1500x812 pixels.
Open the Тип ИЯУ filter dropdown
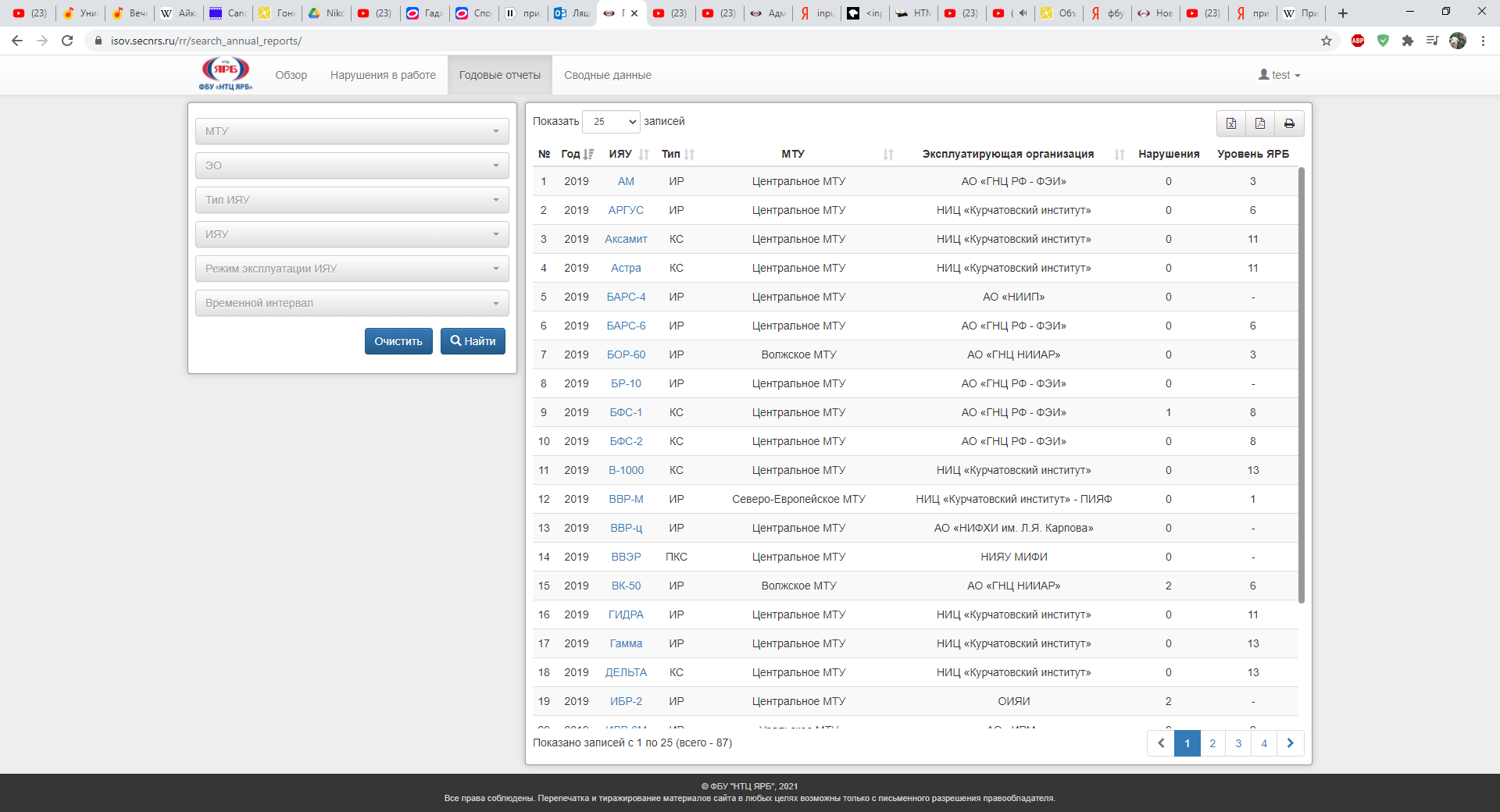(352, 200)
